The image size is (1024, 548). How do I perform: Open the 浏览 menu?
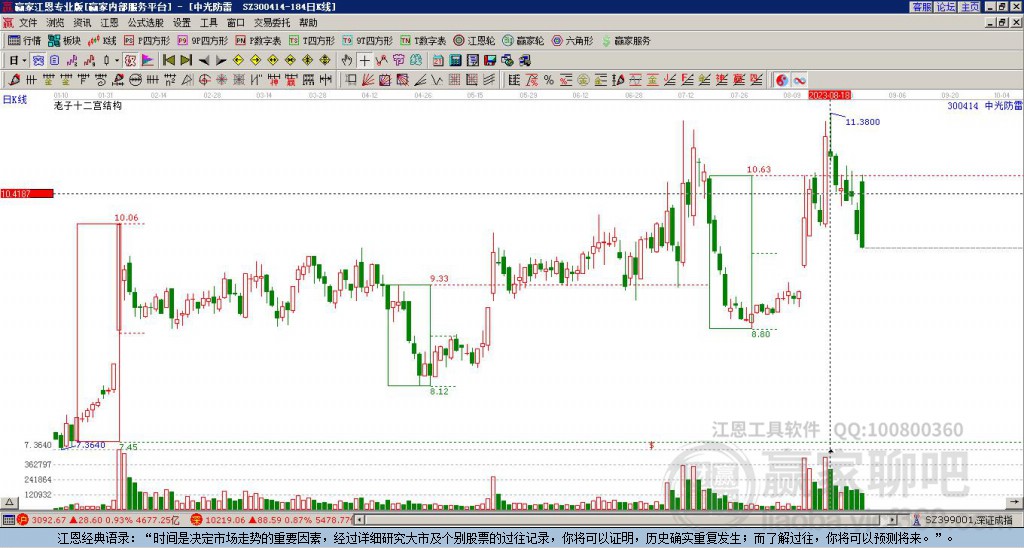pyautogui.click(x=55, y=23)
